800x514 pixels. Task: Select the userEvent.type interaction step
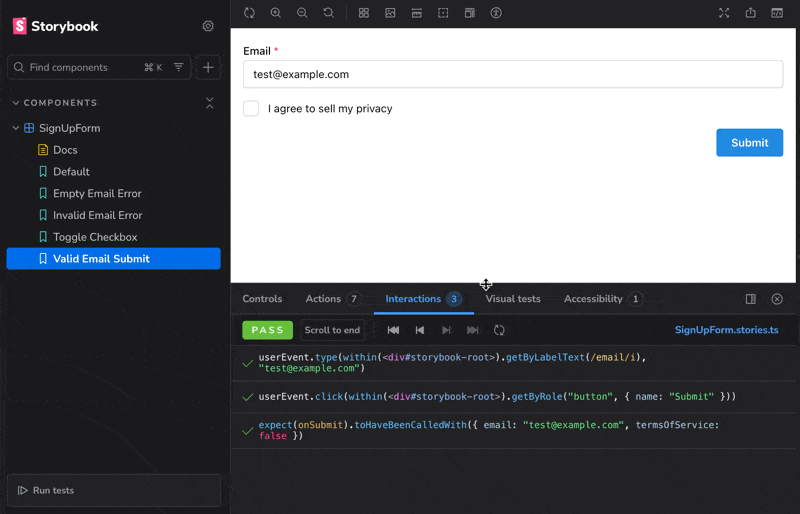513,363
